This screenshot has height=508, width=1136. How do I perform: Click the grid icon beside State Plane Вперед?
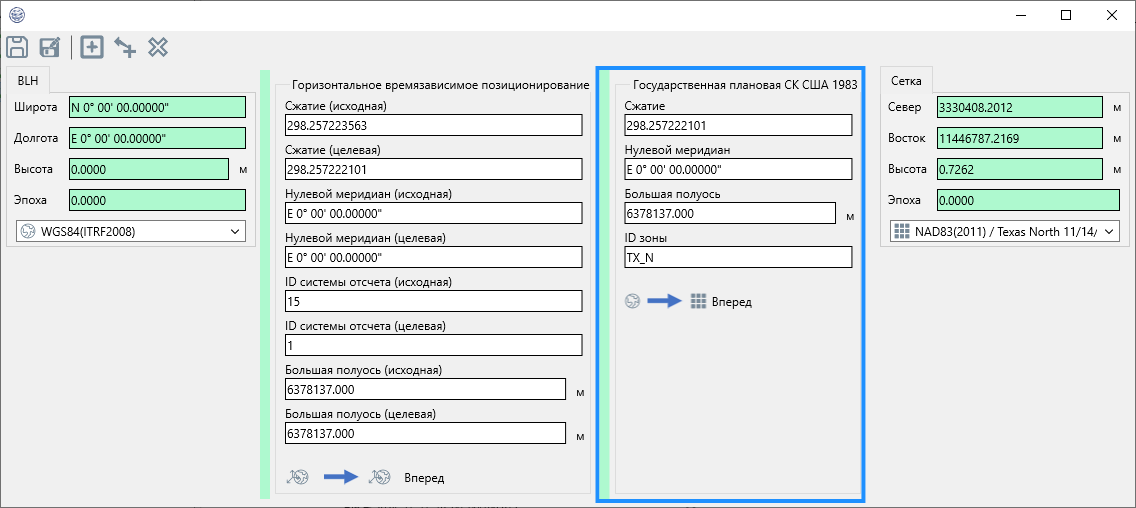click(x=698, y=301)
